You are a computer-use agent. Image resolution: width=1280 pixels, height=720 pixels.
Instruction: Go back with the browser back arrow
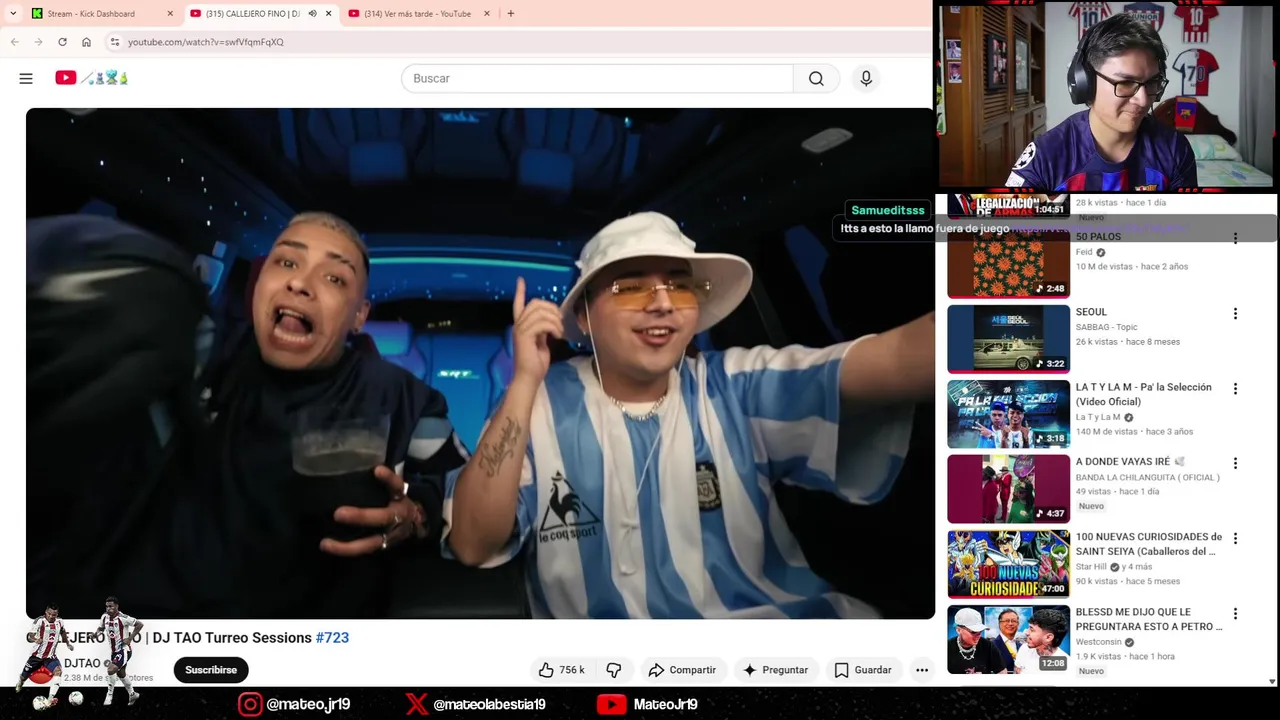point(14,42)
